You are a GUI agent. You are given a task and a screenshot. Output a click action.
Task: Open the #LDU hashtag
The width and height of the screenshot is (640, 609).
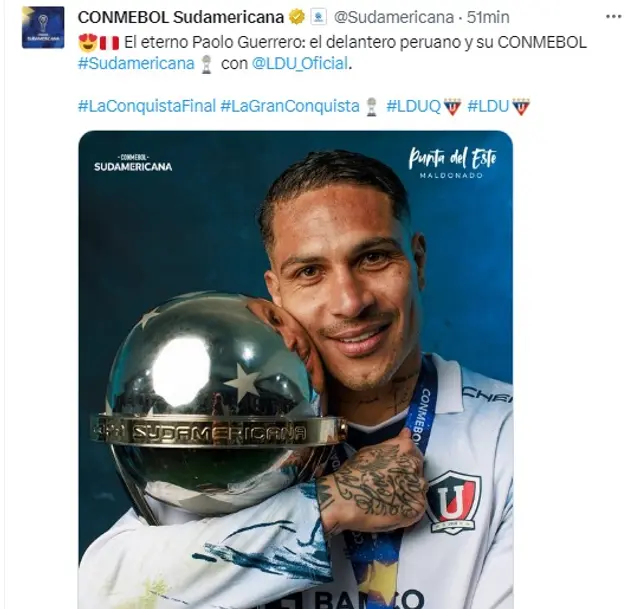(488, 107)
